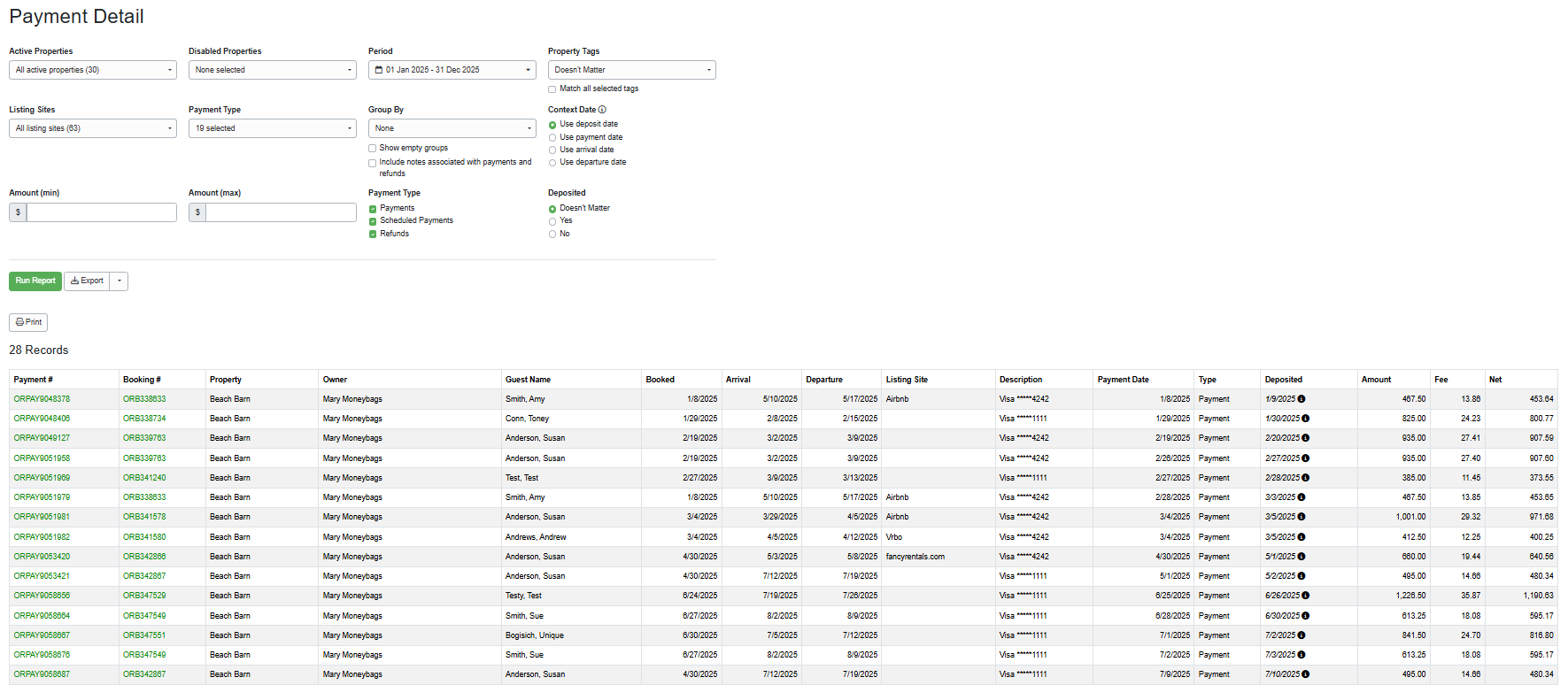This screenshot has width=1568, height=685.
Task: Click info icon beside Deposited 1/30/2025
Action: coord(1306,419)
